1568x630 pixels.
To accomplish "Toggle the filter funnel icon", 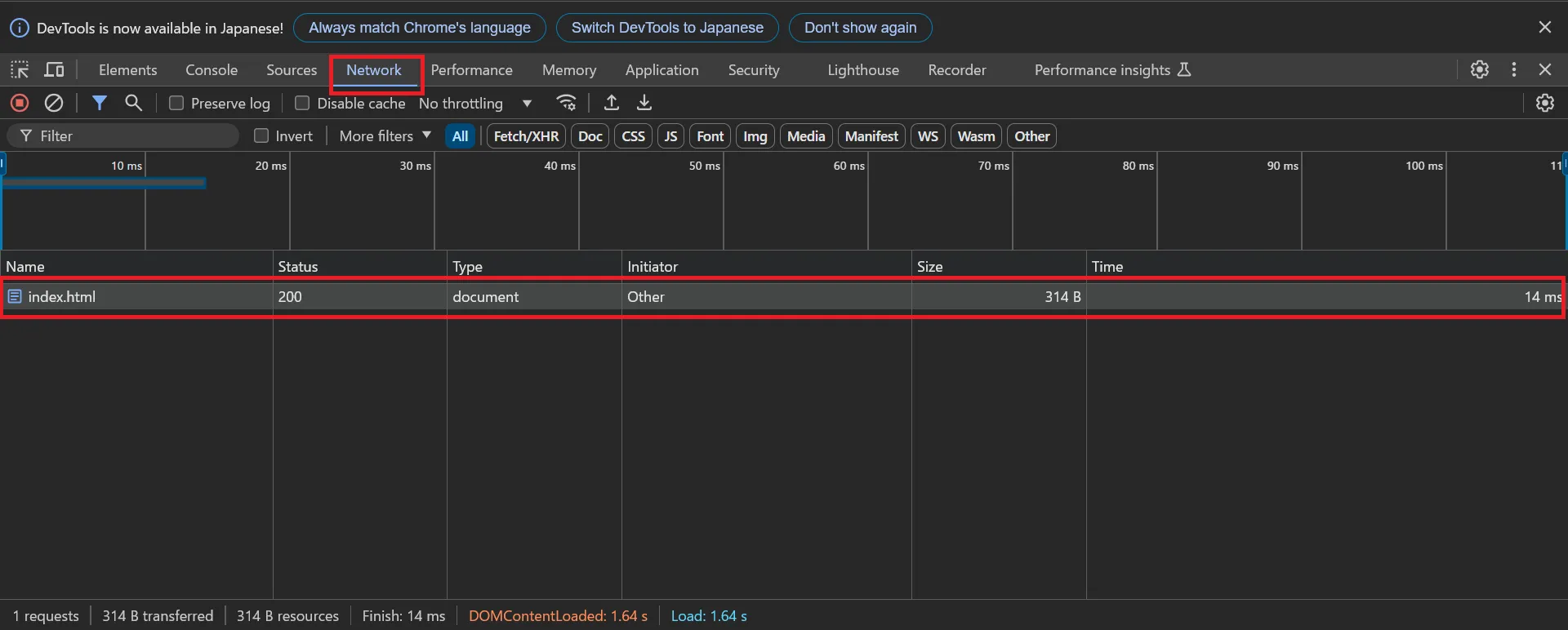I will click(x=99, y=103).
